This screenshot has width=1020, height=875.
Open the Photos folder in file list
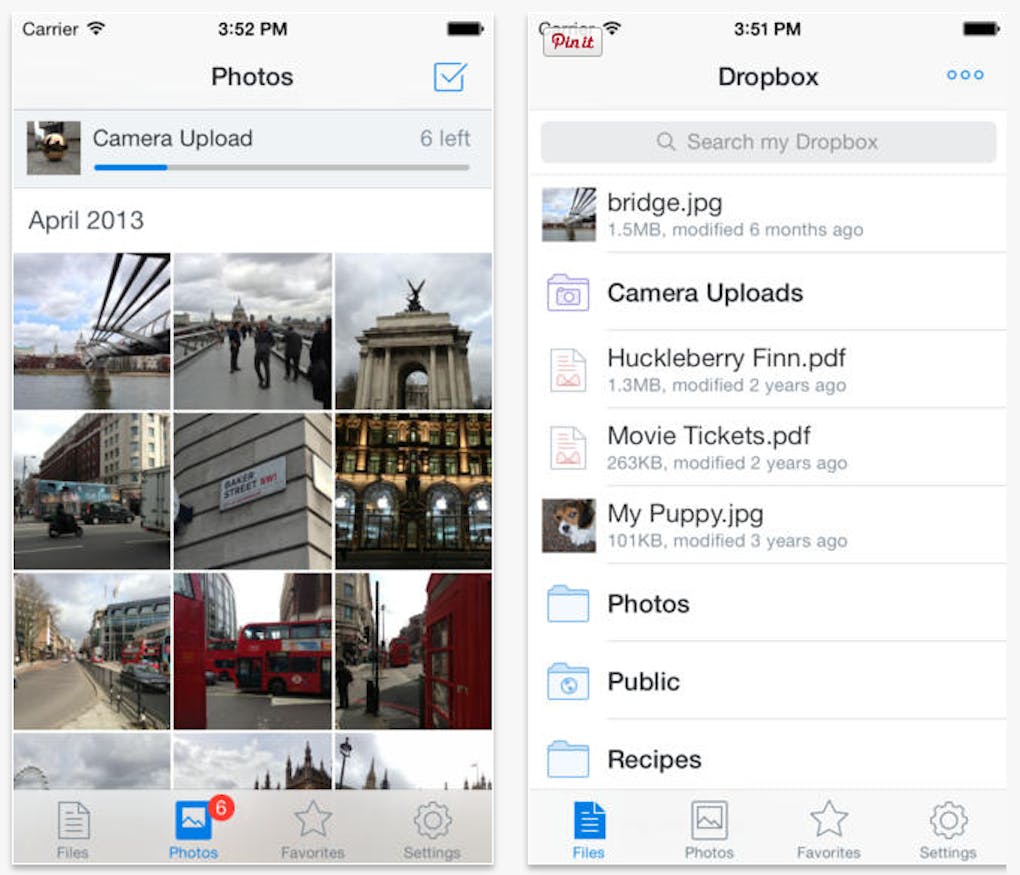pos(648,604)
